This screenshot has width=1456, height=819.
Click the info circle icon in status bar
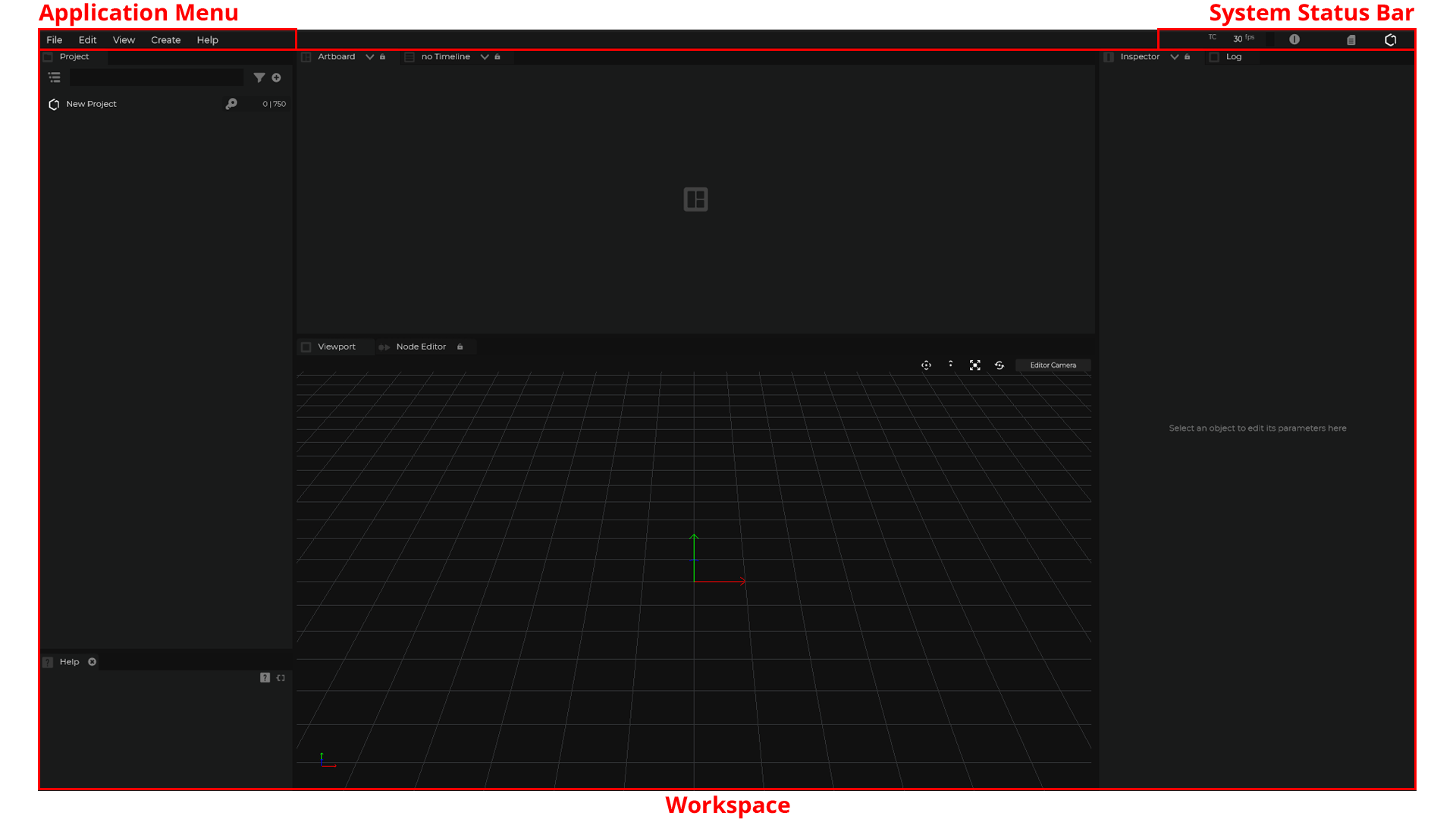(1294, 39)
